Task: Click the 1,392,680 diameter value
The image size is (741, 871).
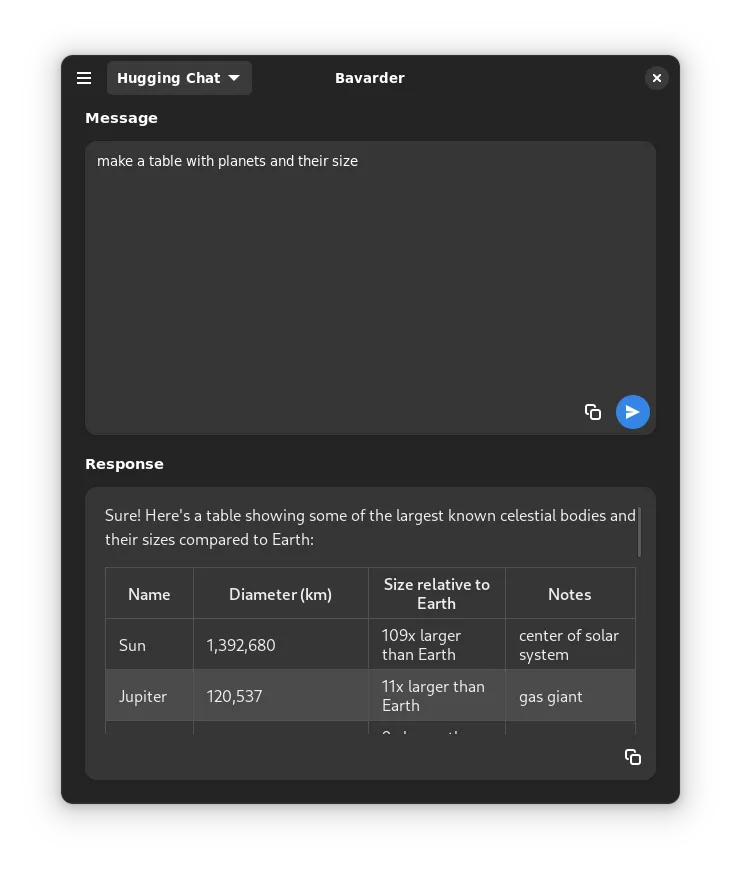Action: [241, 645]
